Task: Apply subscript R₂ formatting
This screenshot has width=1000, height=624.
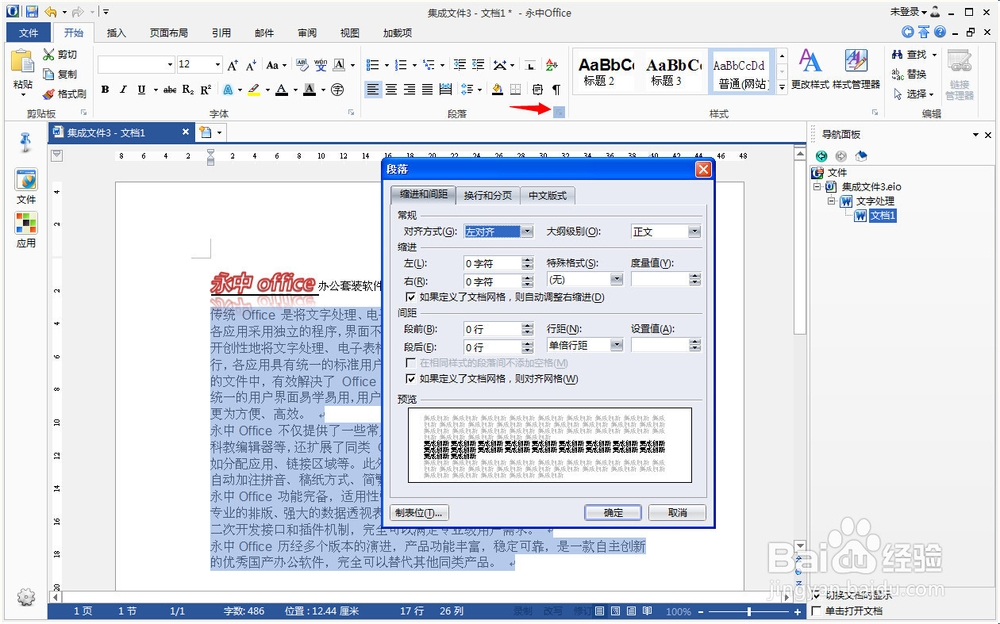Action: click(x=188, y=90)
